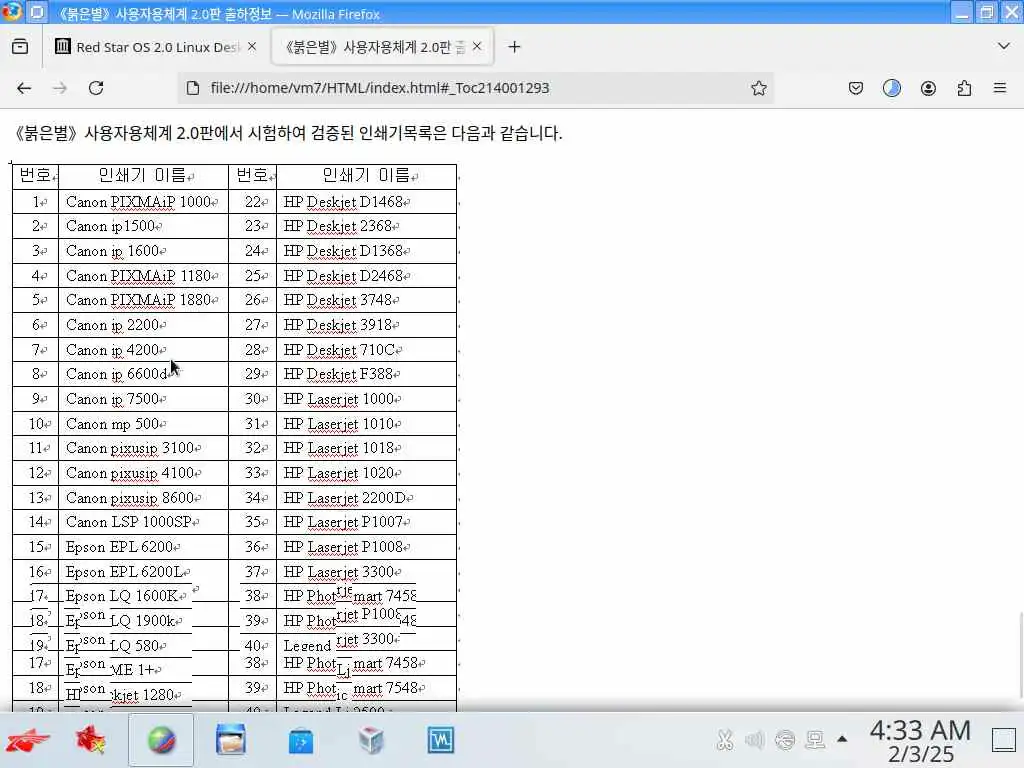This screenshot has width=1024, height=768.
Task: Click the half-filled circle icon in the Firefox toolbar
Action: pyautogui.click(x=891, y=88)
